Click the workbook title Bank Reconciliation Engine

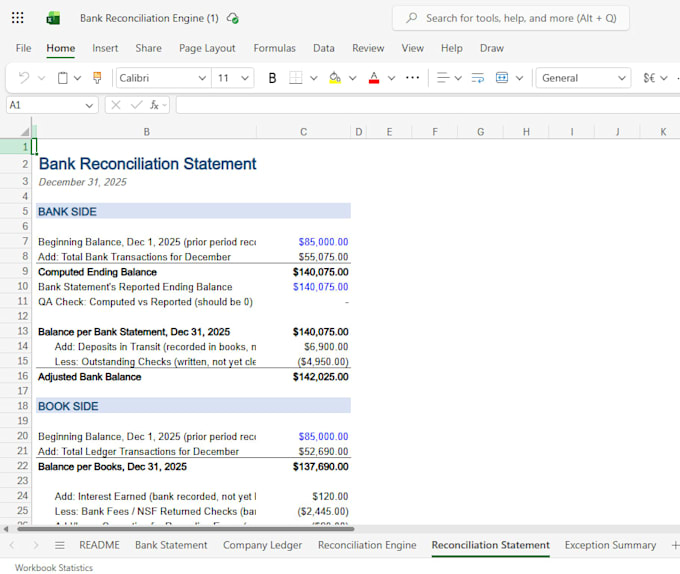149,18
